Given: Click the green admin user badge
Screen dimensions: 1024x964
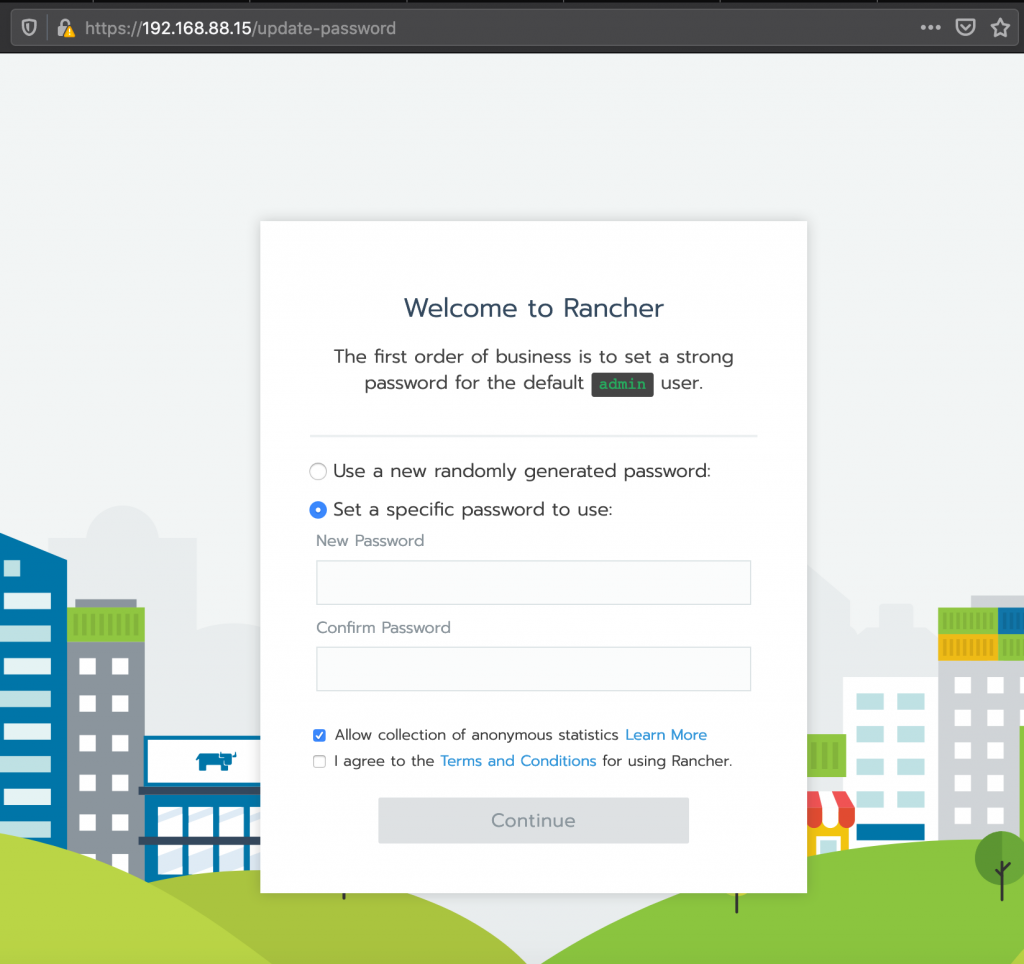Looking at the screenshot, I should pos(622,384).
